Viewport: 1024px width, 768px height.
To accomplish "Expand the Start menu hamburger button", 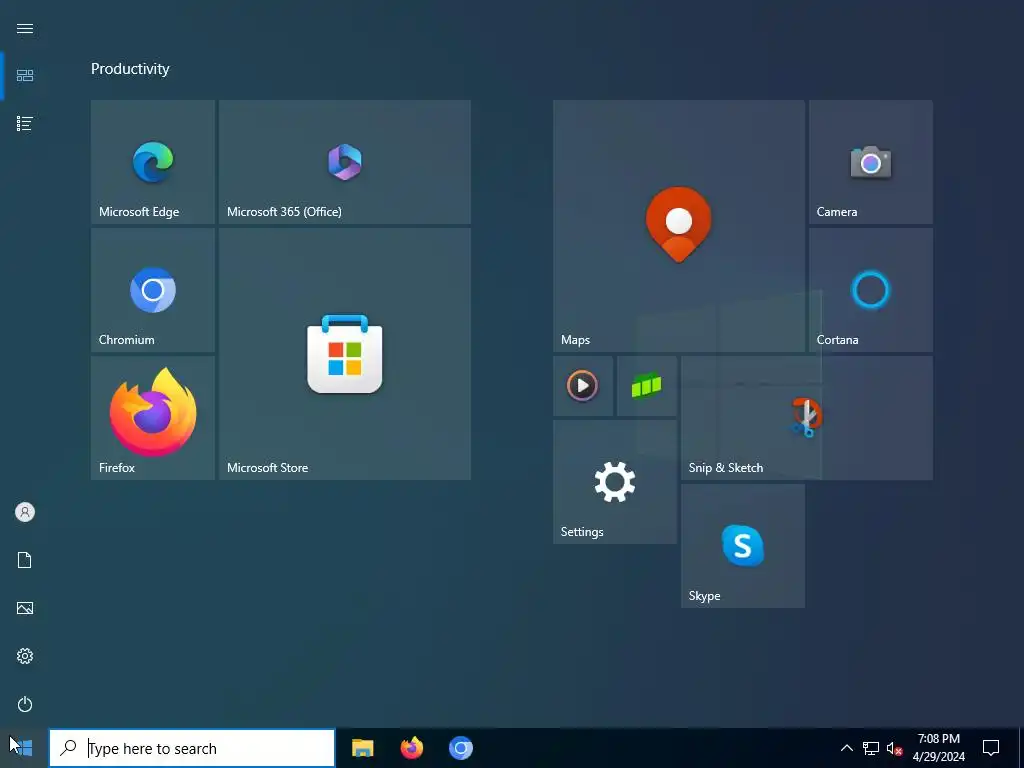I will coord(25,28).
